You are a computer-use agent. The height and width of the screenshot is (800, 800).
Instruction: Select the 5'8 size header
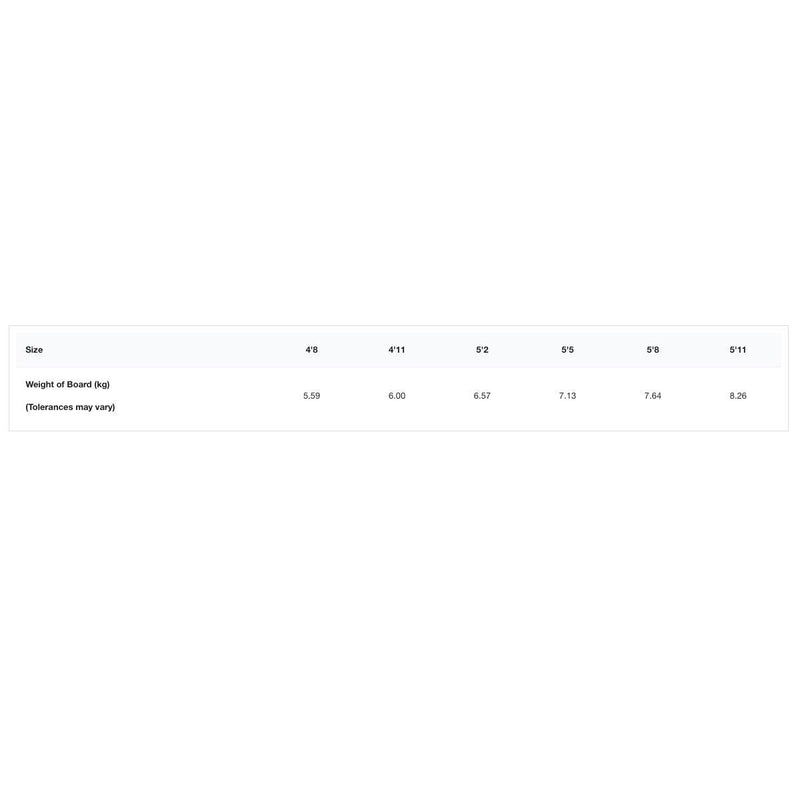pyautogui.click(x=652, y=350)
